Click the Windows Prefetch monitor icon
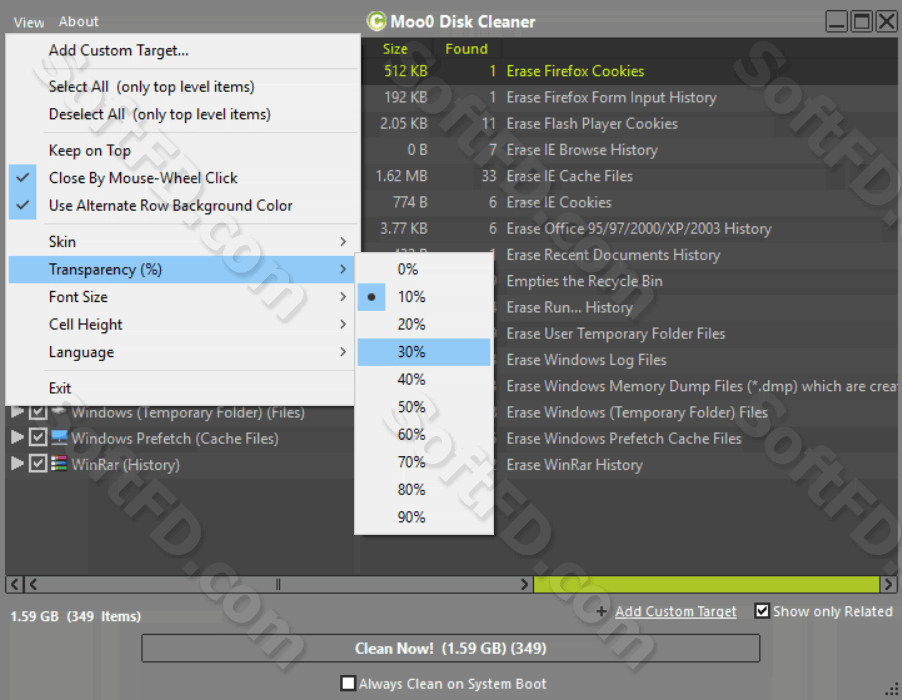 point(59,438)
